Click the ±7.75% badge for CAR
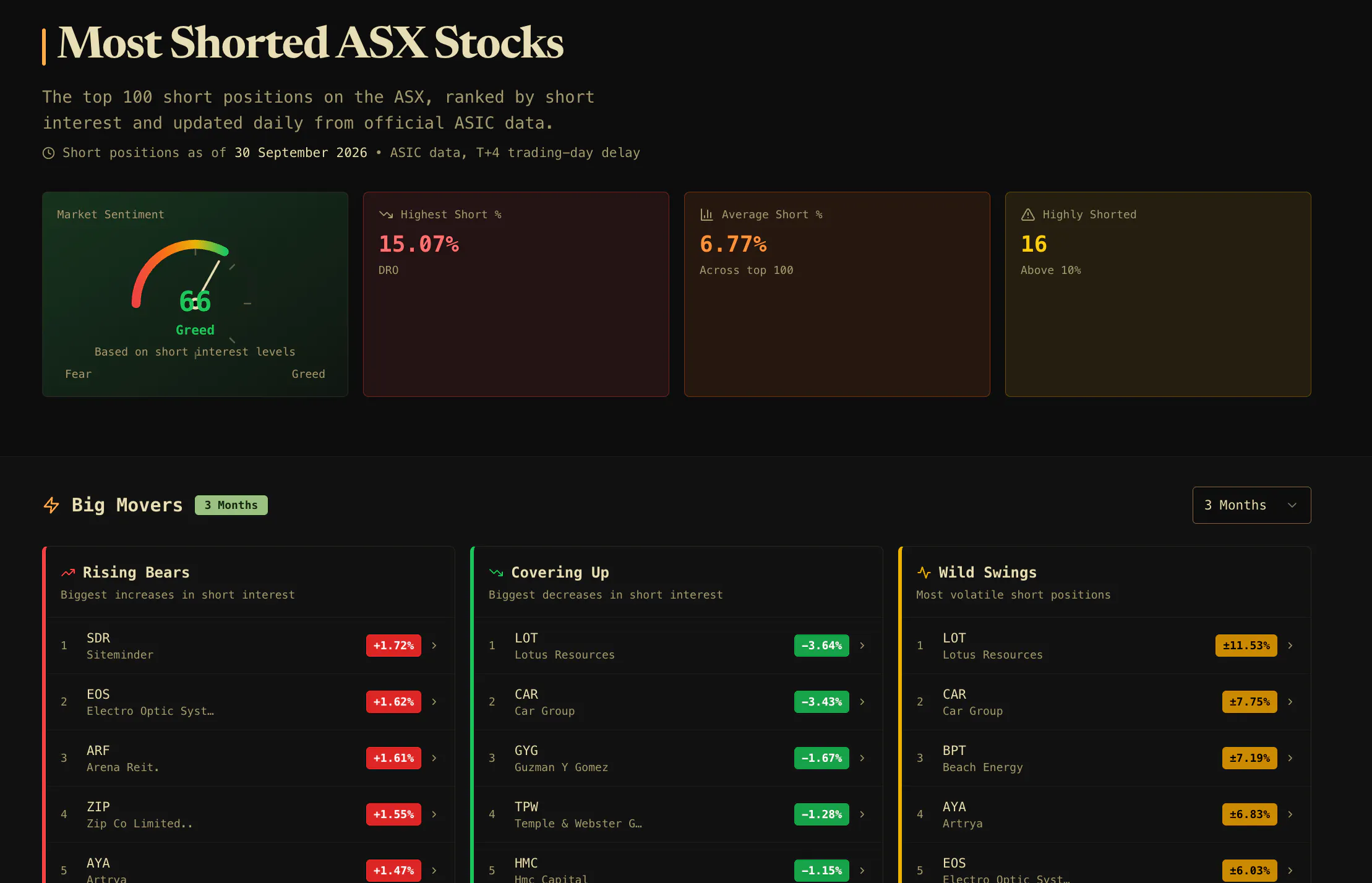Viewport: 1372px width, 883px height. [x=1250, y=702]
